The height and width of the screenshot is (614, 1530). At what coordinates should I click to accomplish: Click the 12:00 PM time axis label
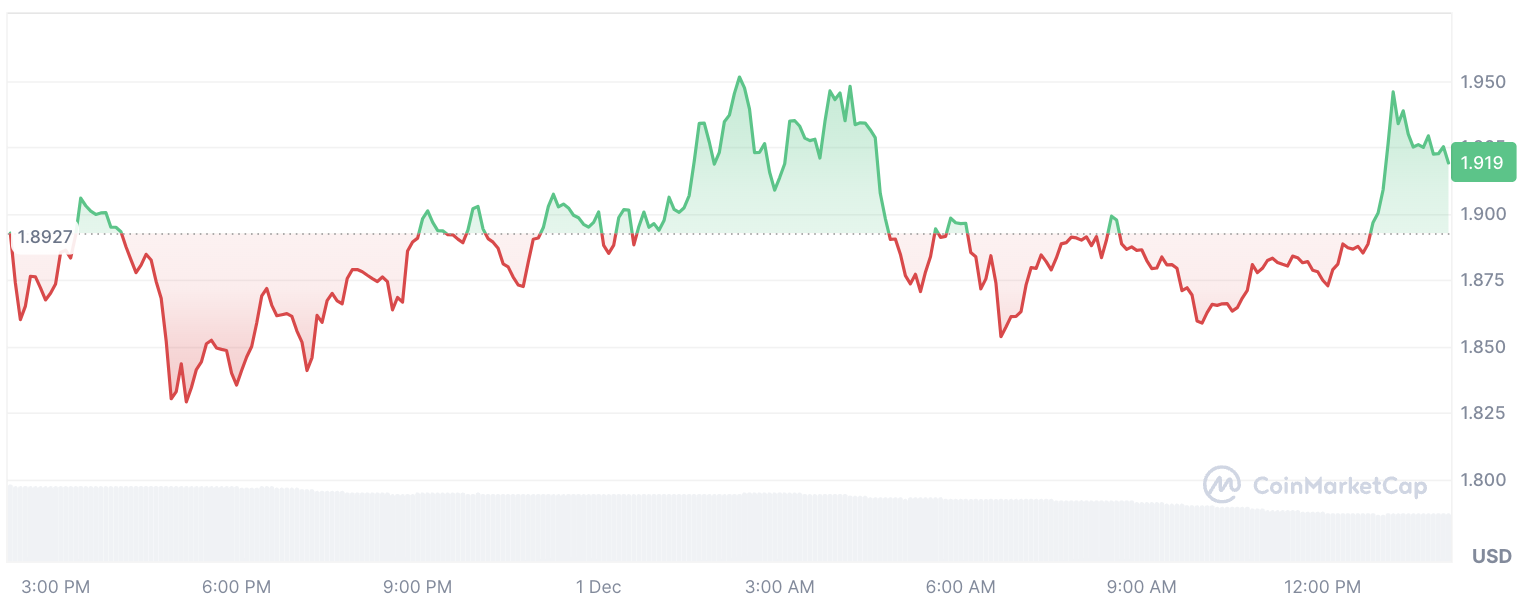[1321, 587]
